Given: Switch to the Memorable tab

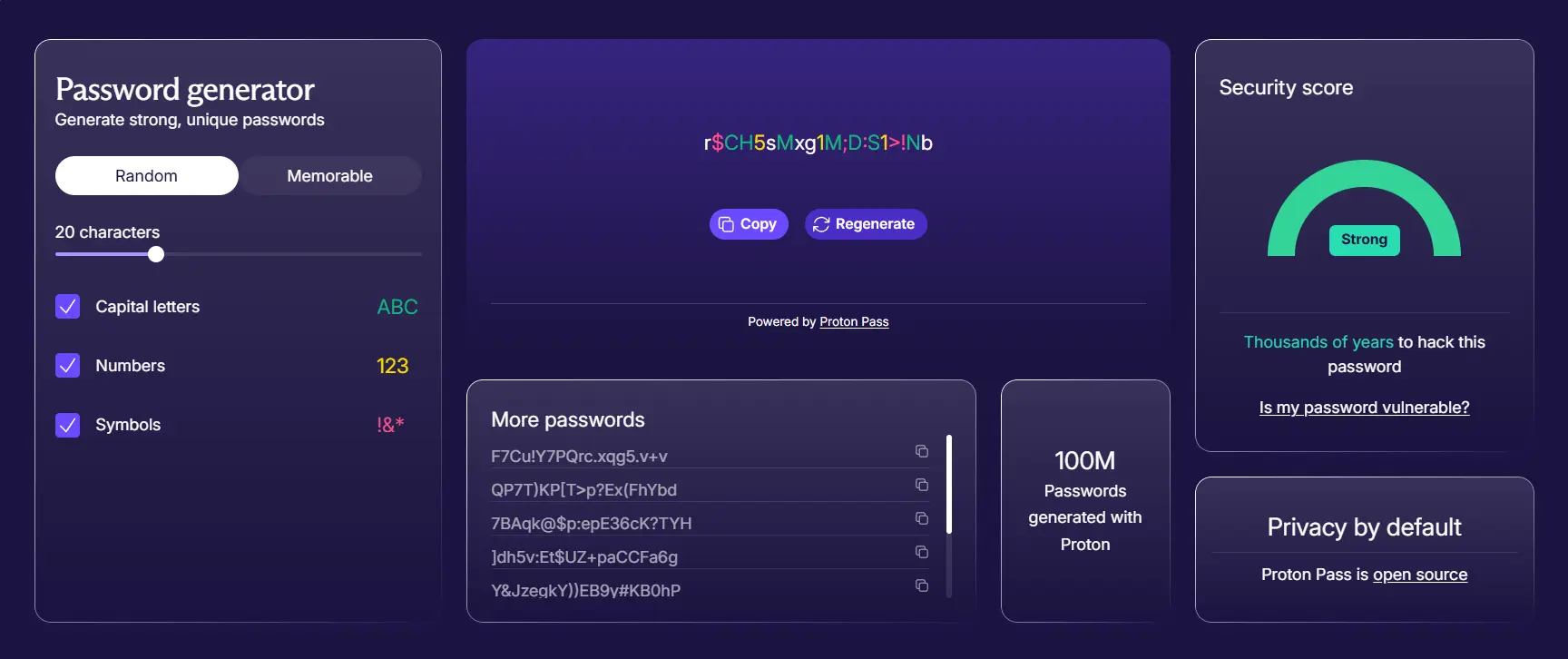Looking at the screenshot, I should (x=330, y=175).
